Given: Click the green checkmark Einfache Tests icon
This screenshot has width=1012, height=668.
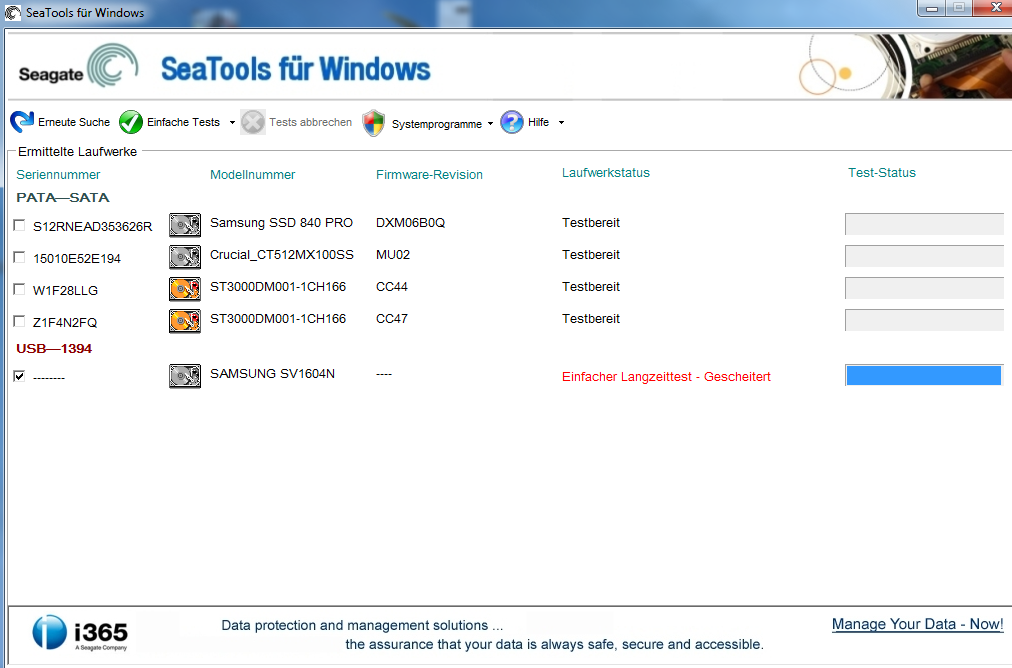Looking at the screenshot, I should [131, 122].
